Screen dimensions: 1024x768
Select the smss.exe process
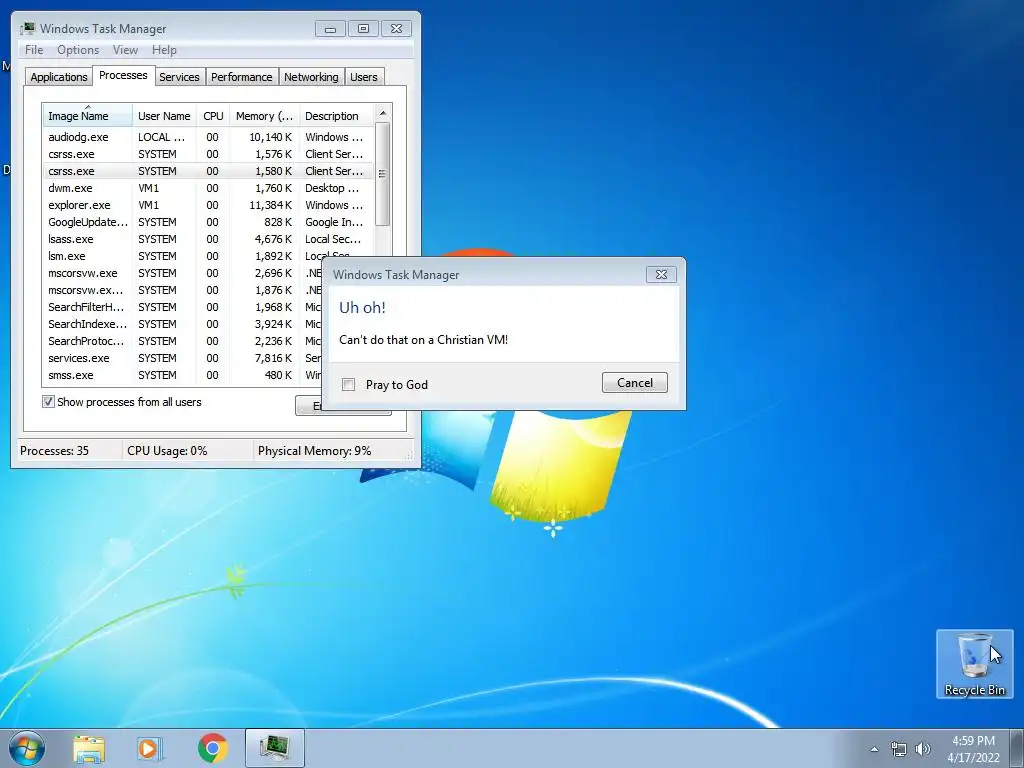183,375
